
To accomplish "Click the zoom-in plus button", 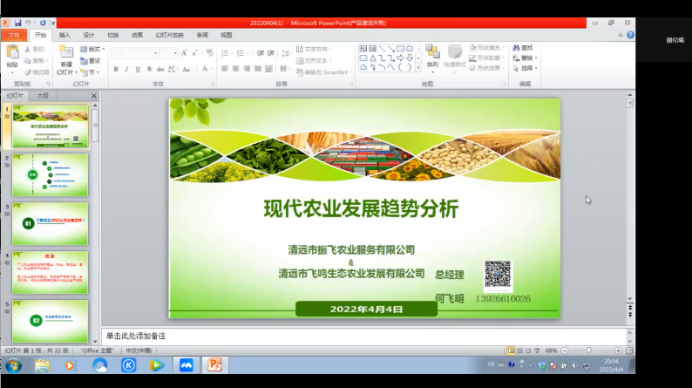I will 618,350.
